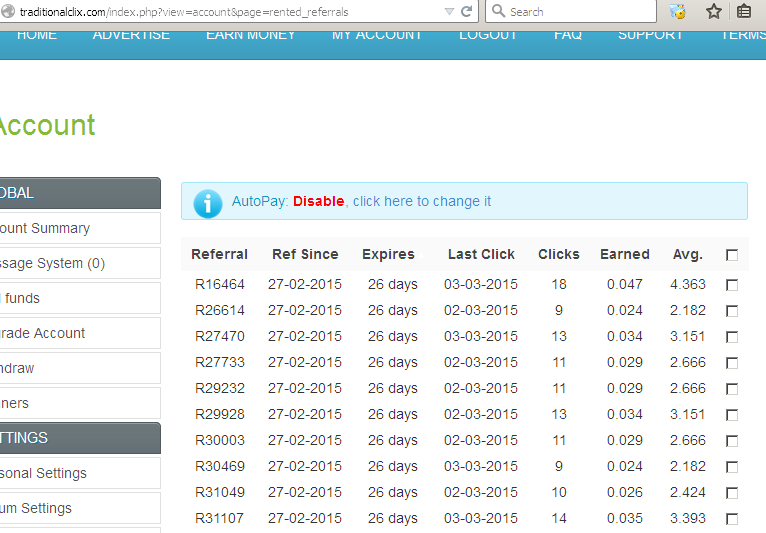Check the box for referral R27470

point(732,337)
